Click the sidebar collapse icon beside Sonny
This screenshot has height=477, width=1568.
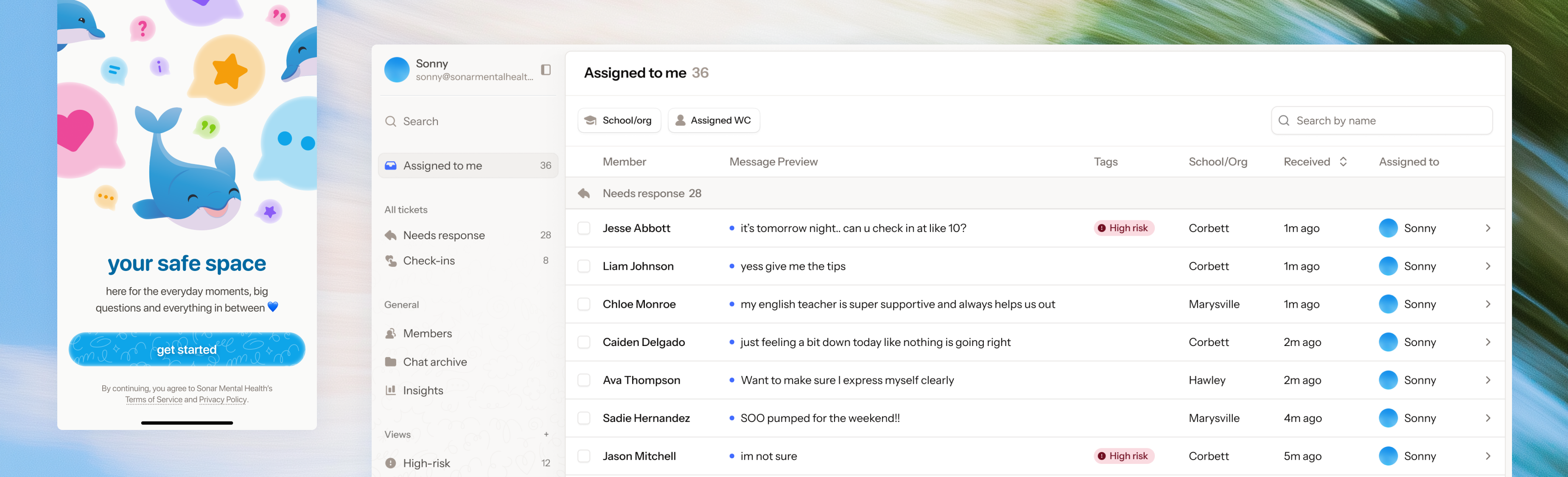(x=546, y=70)
